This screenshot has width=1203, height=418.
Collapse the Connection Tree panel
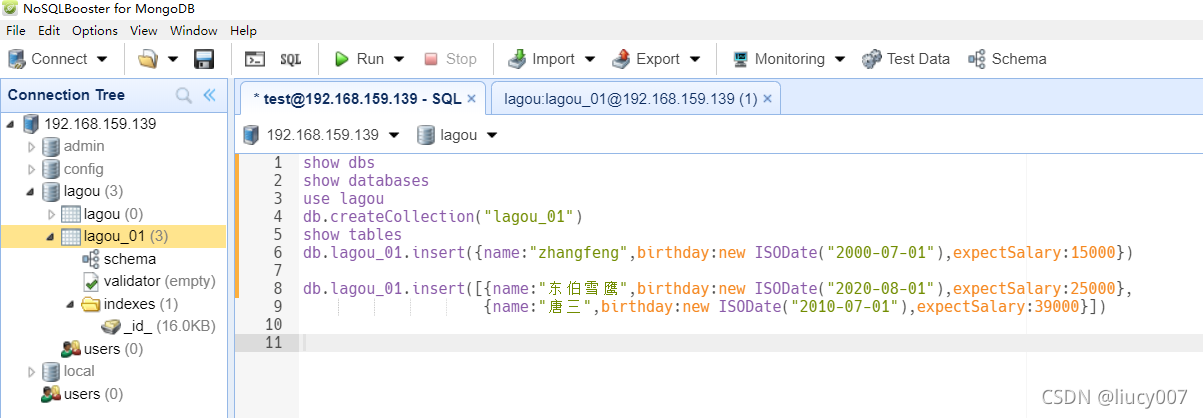pos(210,96)
